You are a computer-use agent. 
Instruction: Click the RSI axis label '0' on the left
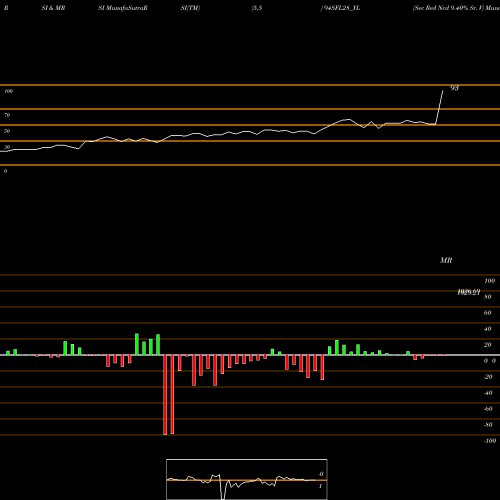5,171
